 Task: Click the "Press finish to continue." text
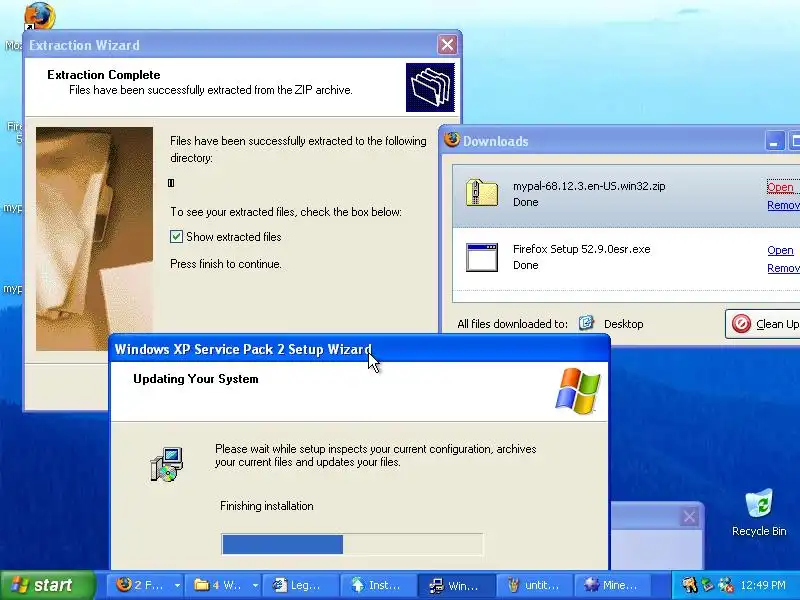tap(226, 264)
